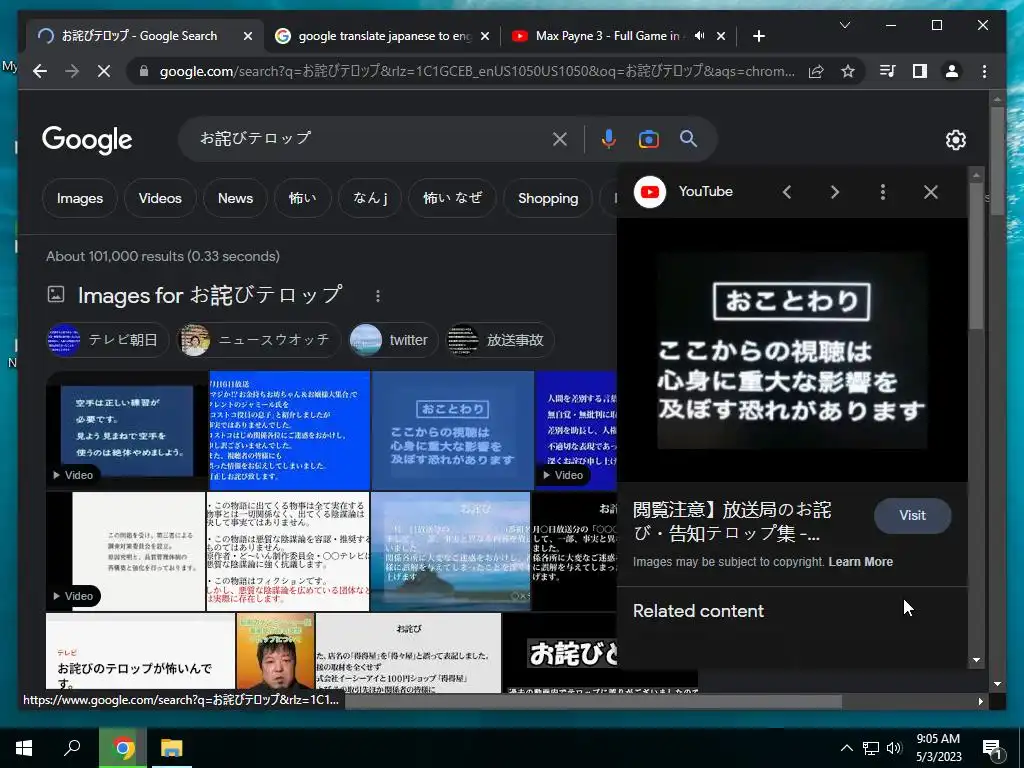Go back to the previous page in Chrome
Image resolution: width=1024 pixels, height=768 pixels.
point(40,71)
